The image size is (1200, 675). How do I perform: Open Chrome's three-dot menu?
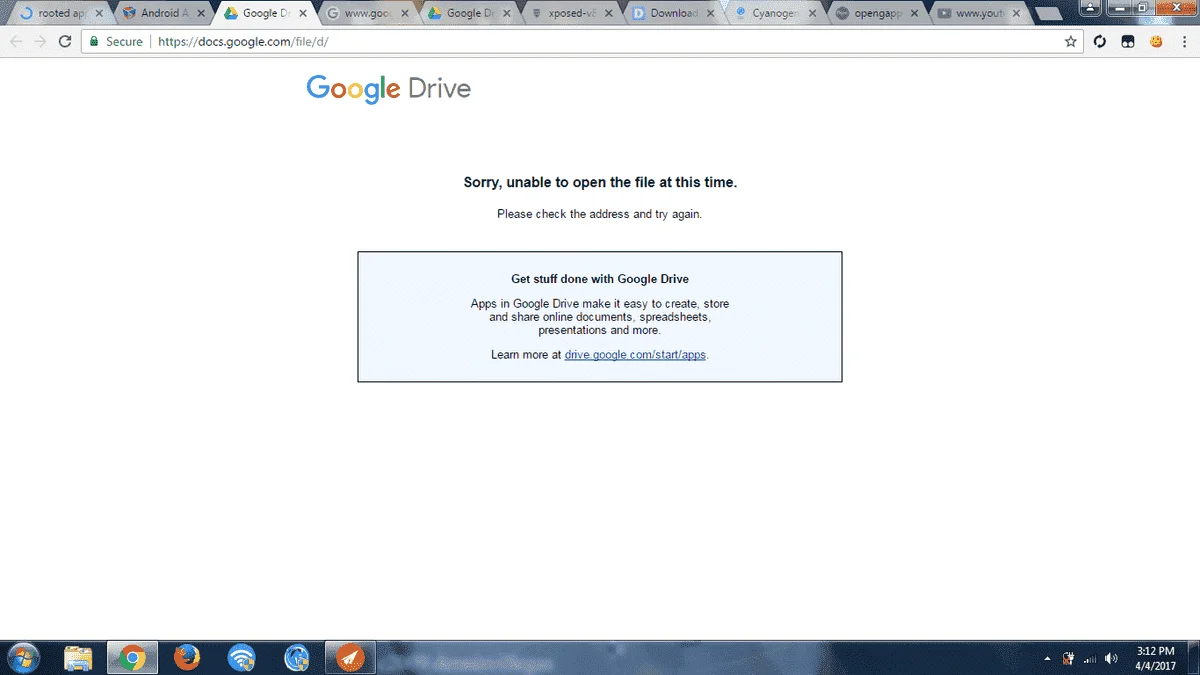click(x=1183, y=42)
